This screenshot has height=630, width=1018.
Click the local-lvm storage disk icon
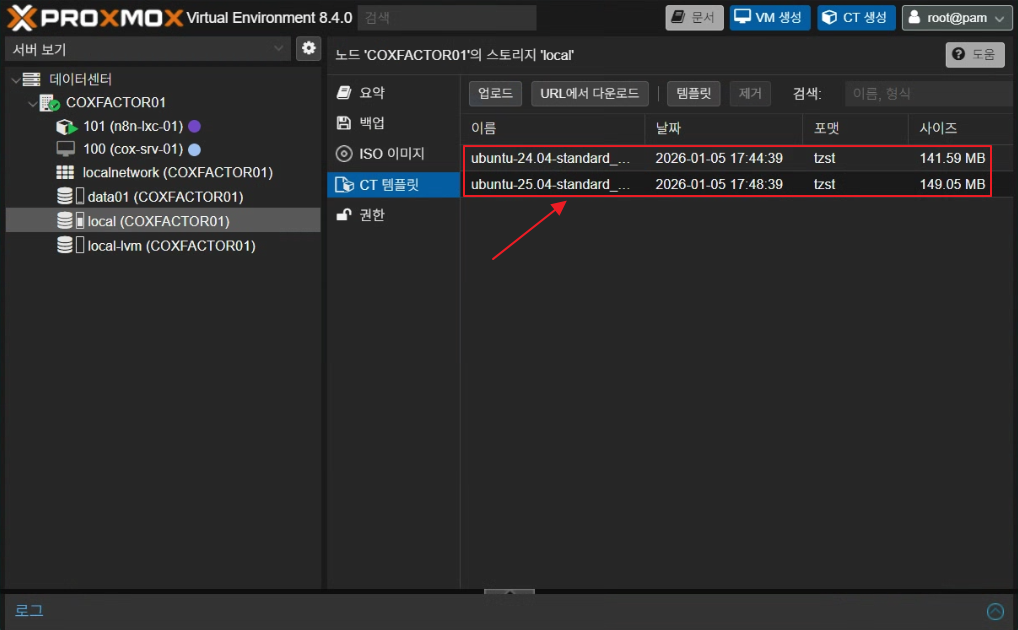65,245
